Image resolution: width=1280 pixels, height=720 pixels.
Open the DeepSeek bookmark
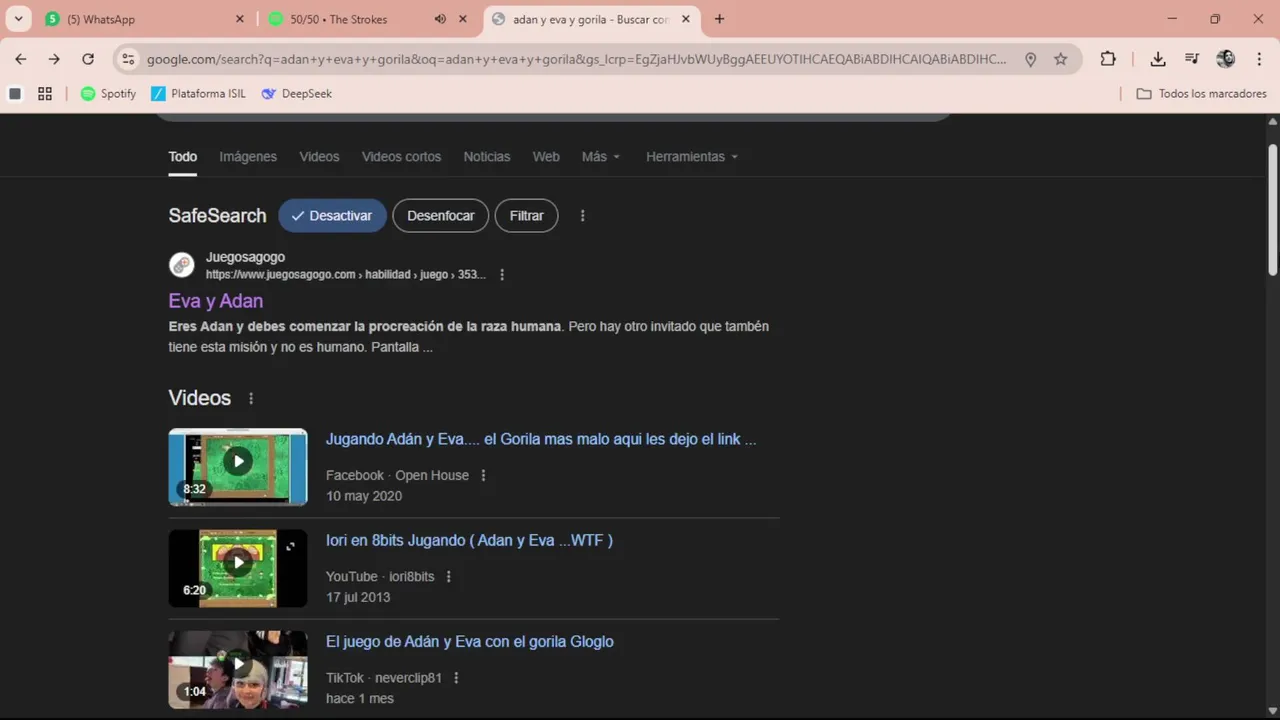point(296,94)
